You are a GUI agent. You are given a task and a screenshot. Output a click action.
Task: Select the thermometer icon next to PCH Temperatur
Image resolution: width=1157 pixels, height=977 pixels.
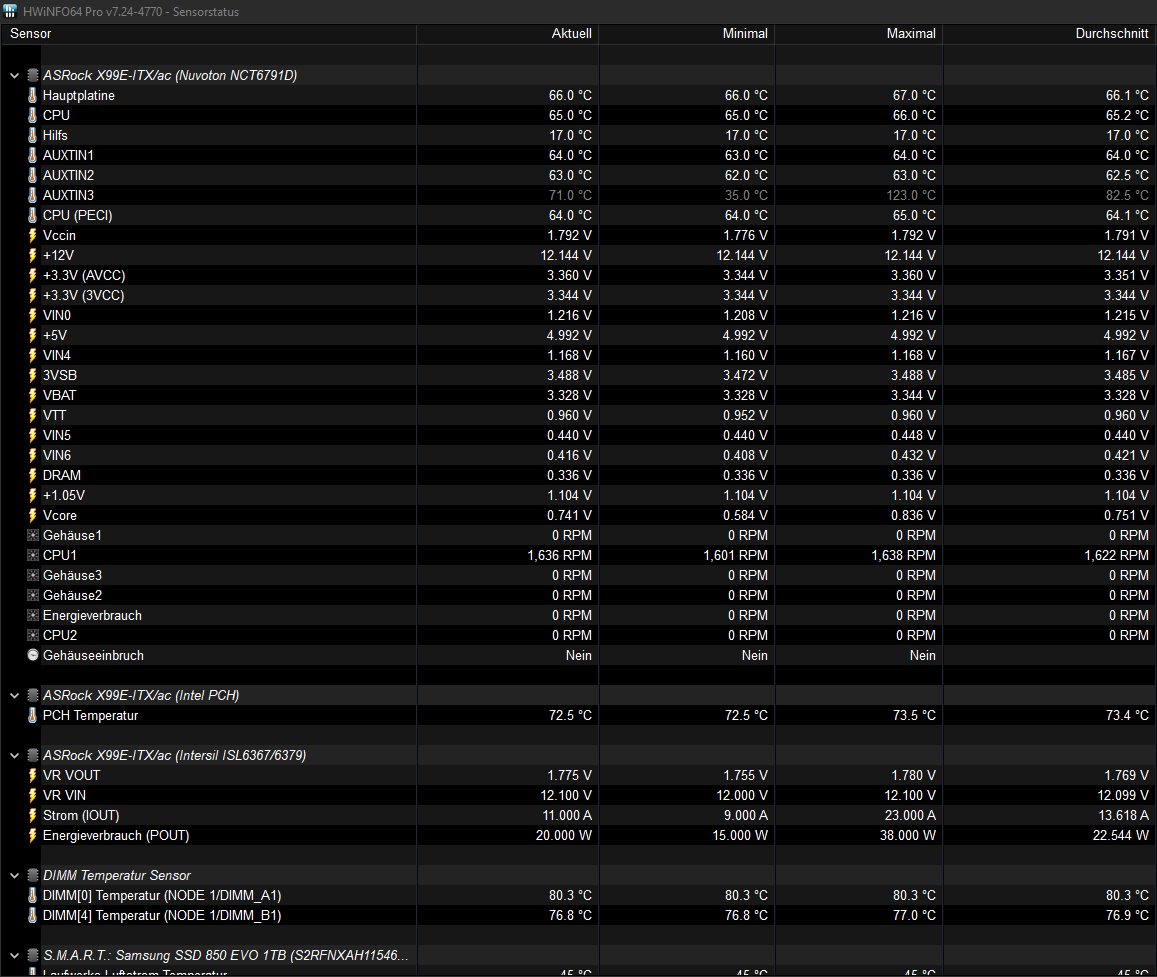point(32,715)
